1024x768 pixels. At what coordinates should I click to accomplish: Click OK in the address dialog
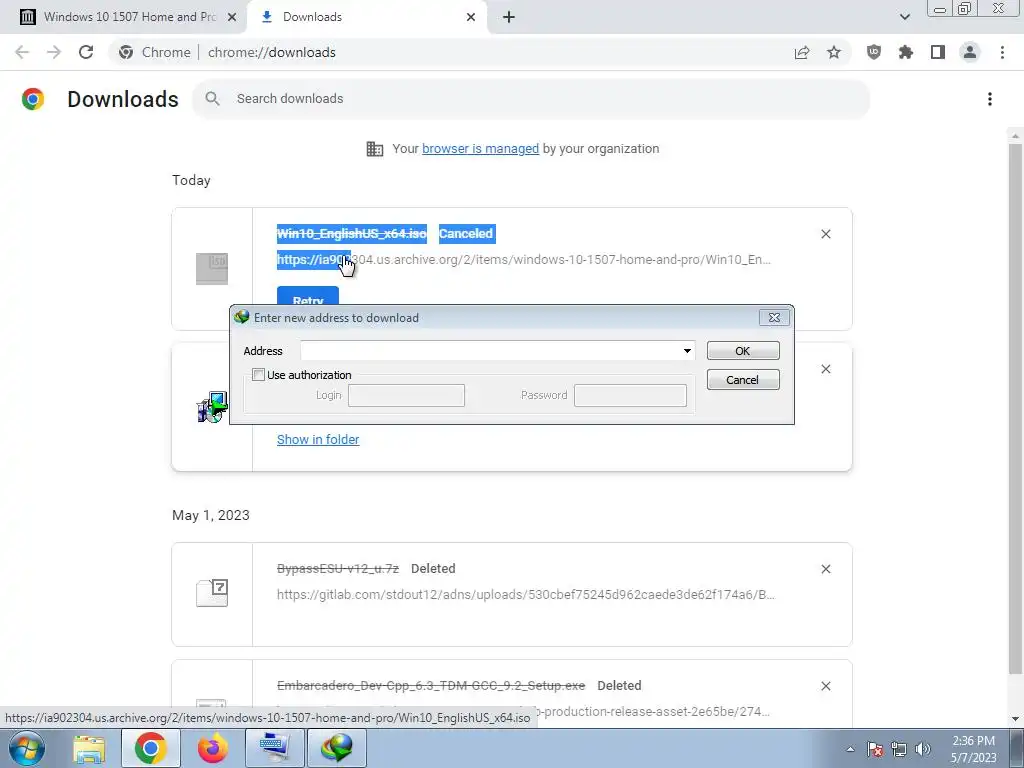pyautogui.click(x=743, y=351)
